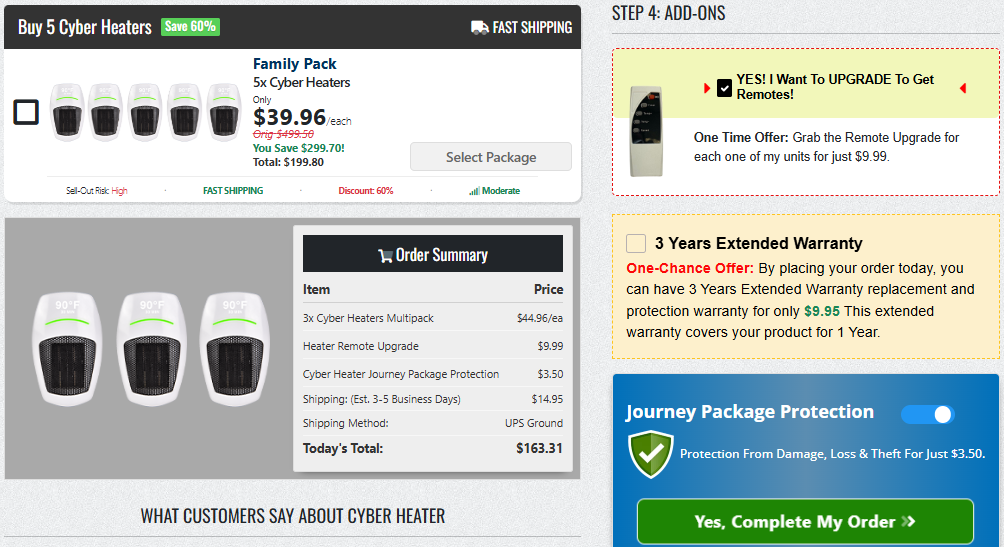This screenshot has height=547, width=1004.
Task: Click the green shield checkmark icon
Action: pyautogui.click(x=651, y=454)
